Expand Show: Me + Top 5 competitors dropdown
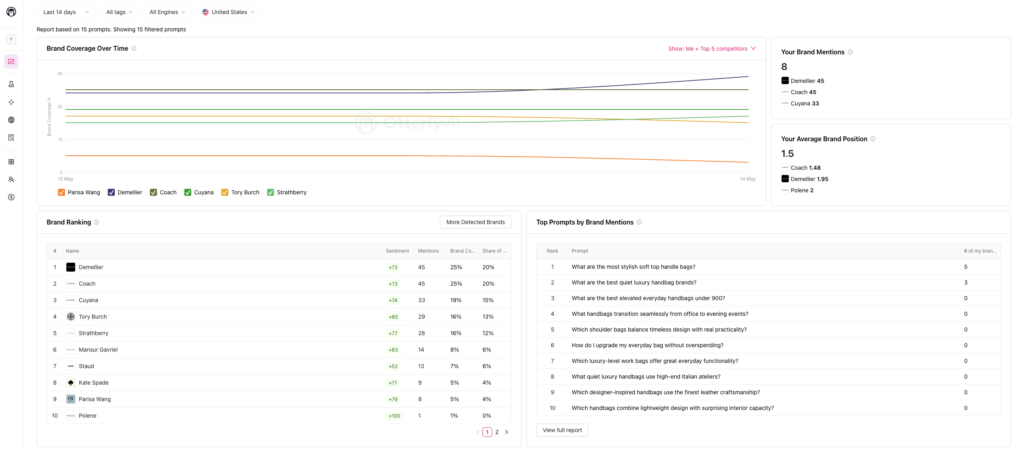This screenshot has height=451, width=1024. coord(712,48)
